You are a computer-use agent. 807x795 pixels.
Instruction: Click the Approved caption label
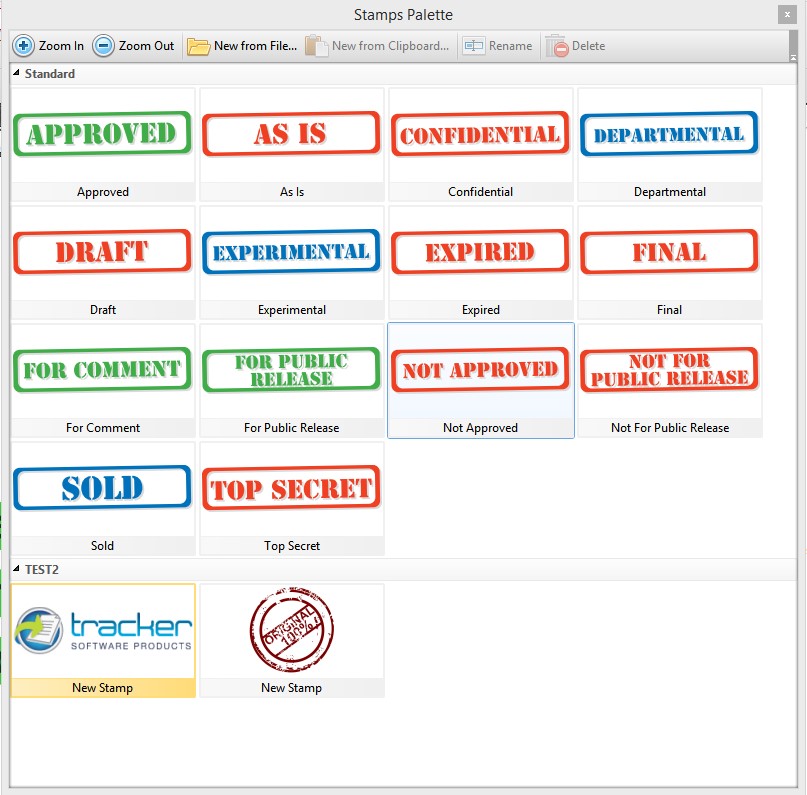[x=103, y=192]
